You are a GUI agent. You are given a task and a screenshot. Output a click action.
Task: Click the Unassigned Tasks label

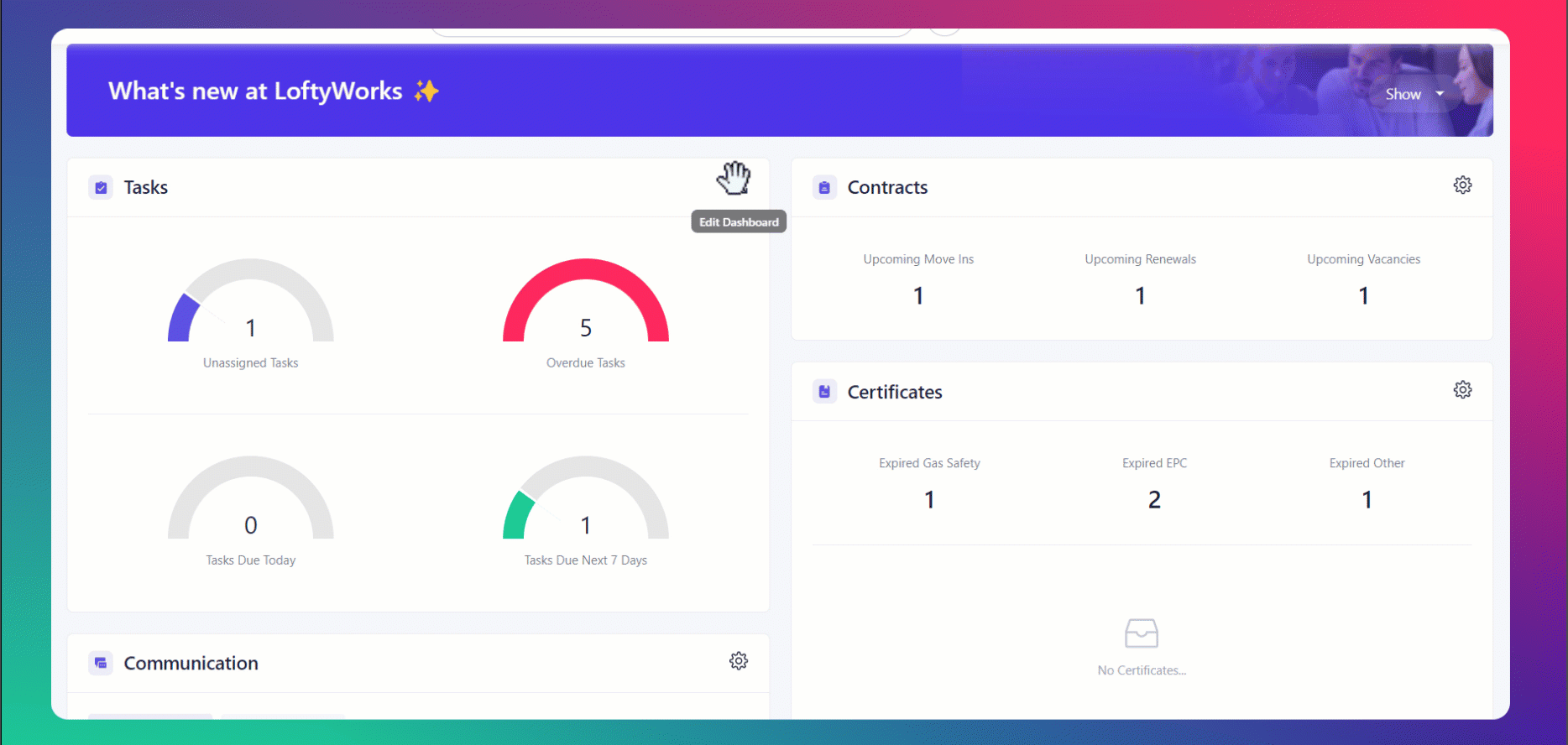click(x=251, y=363)
